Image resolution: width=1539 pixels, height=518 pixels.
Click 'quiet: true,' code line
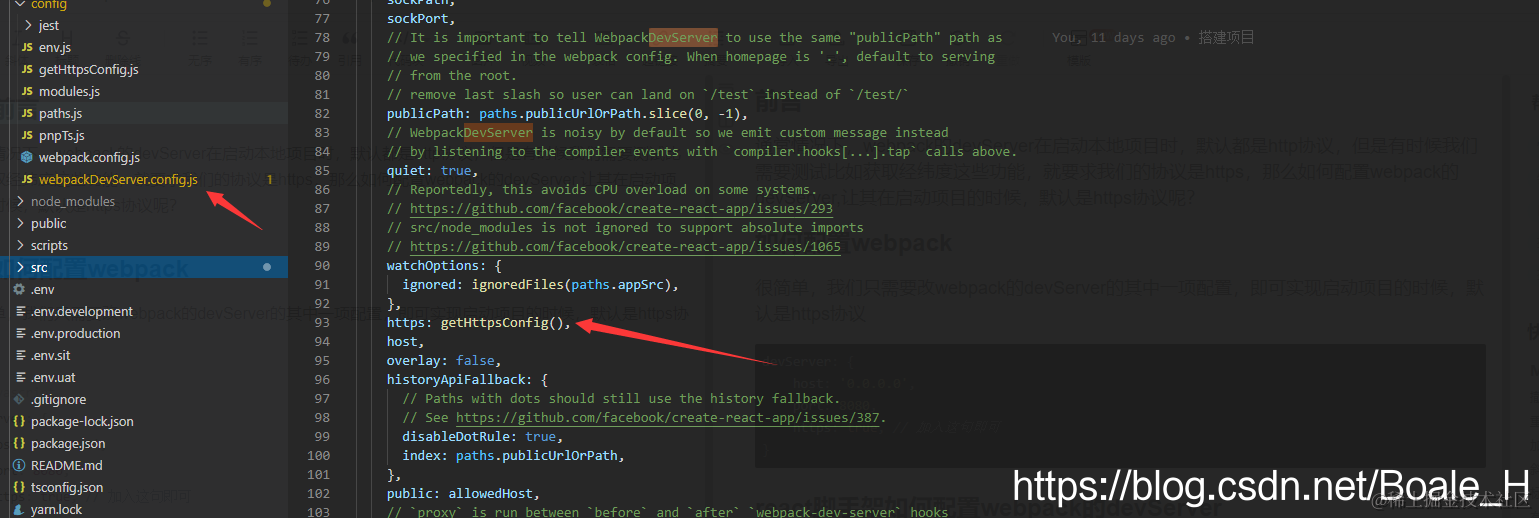pyautogui.click(x=433, y=171)
